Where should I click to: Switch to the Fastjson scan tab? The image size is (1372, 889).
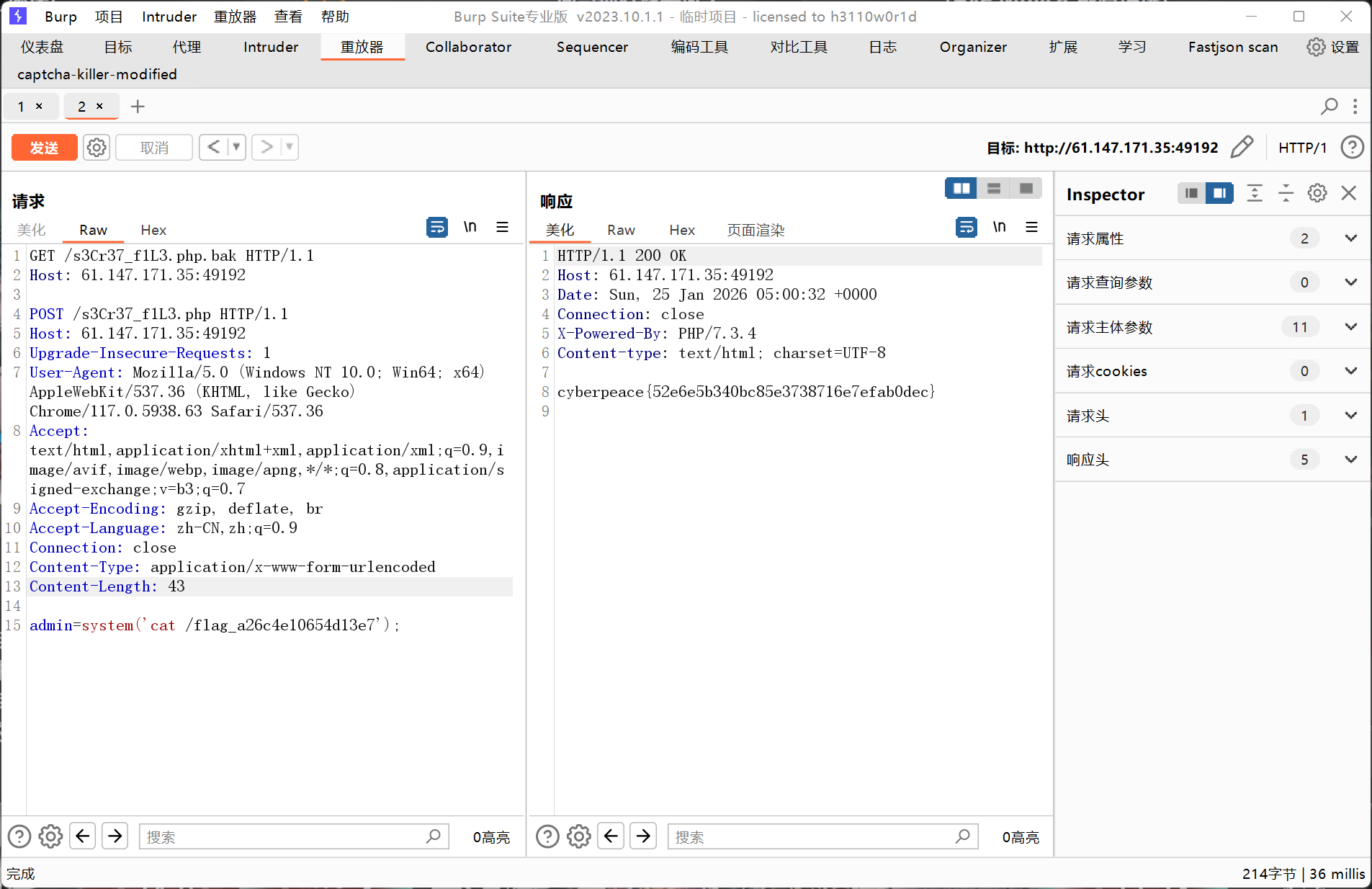(x=1233, y=47)
